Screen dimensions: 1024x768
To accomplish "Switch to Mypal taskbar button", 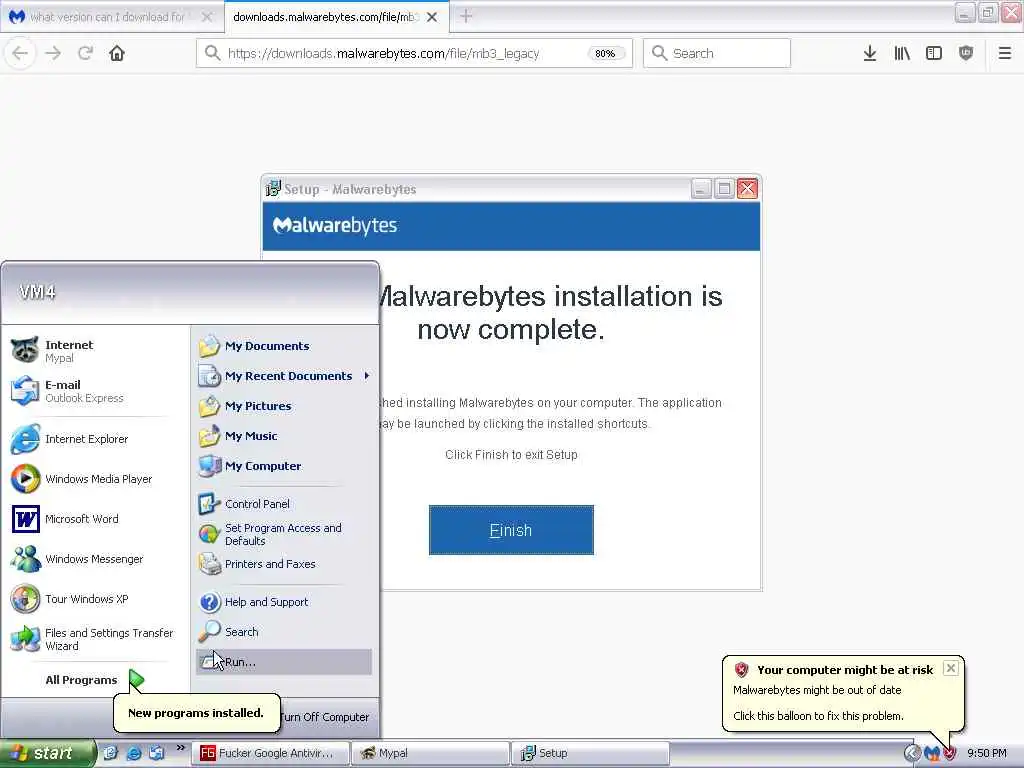I will [x=430, y=753].
